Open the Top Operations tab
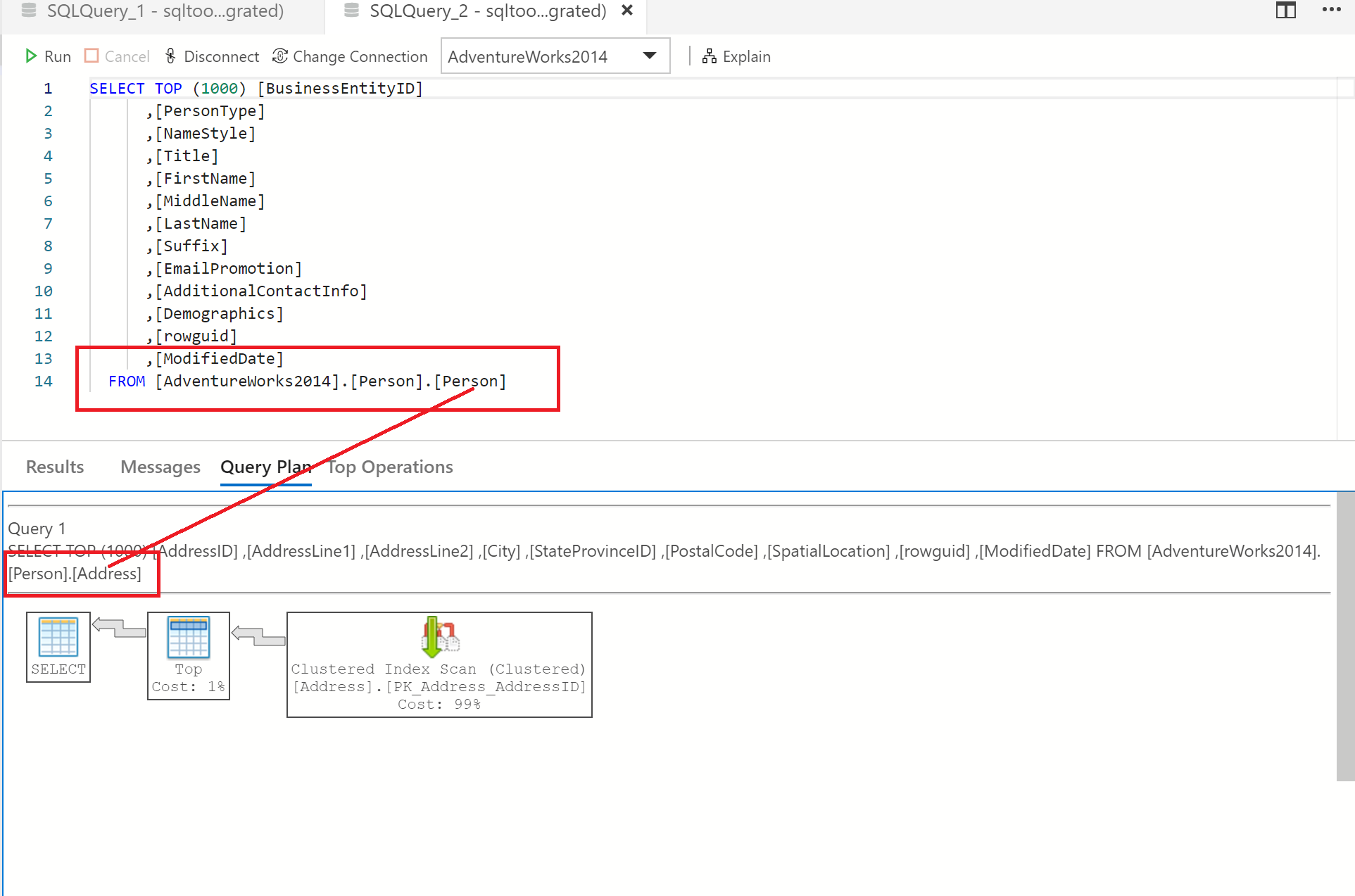This screenshot has height=896, width=1355. pyautogui.click(x=390, y=467)
